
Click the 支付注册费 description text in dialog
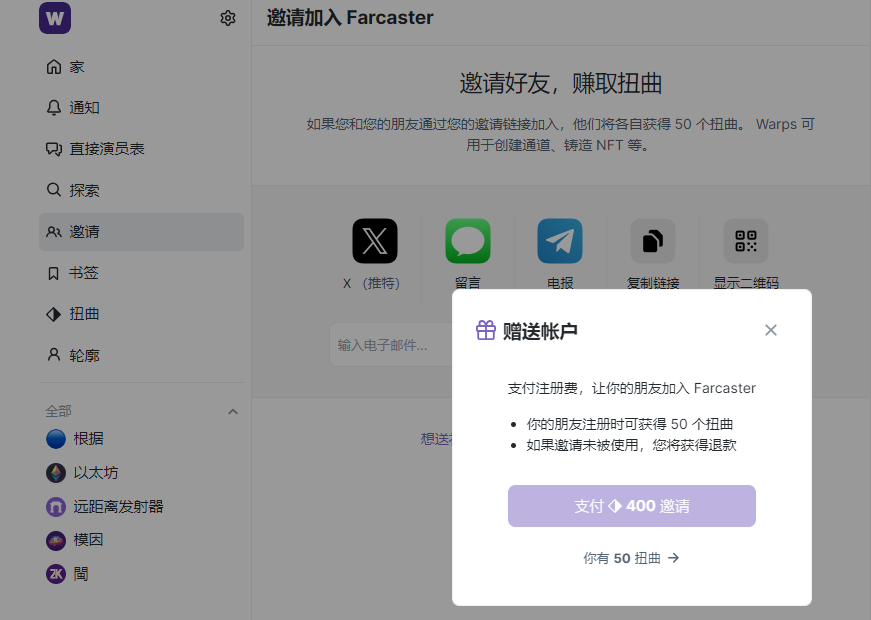coord(632,388)
